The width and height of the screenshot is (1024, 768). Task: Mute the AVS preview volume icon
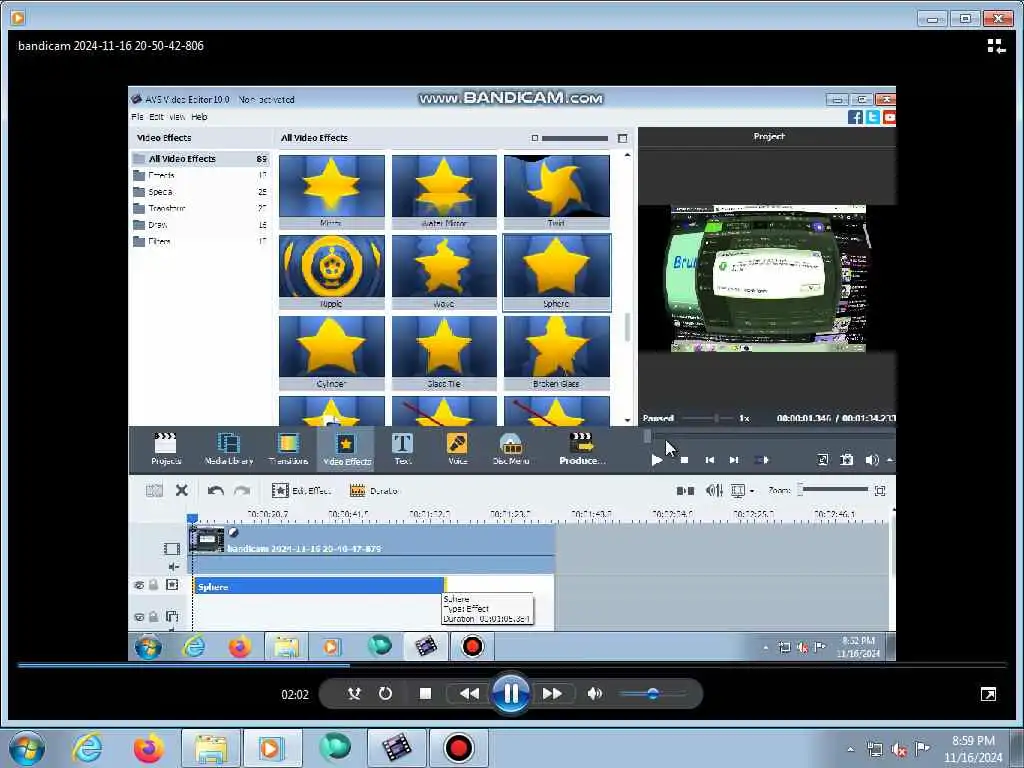tap(871, 460)
